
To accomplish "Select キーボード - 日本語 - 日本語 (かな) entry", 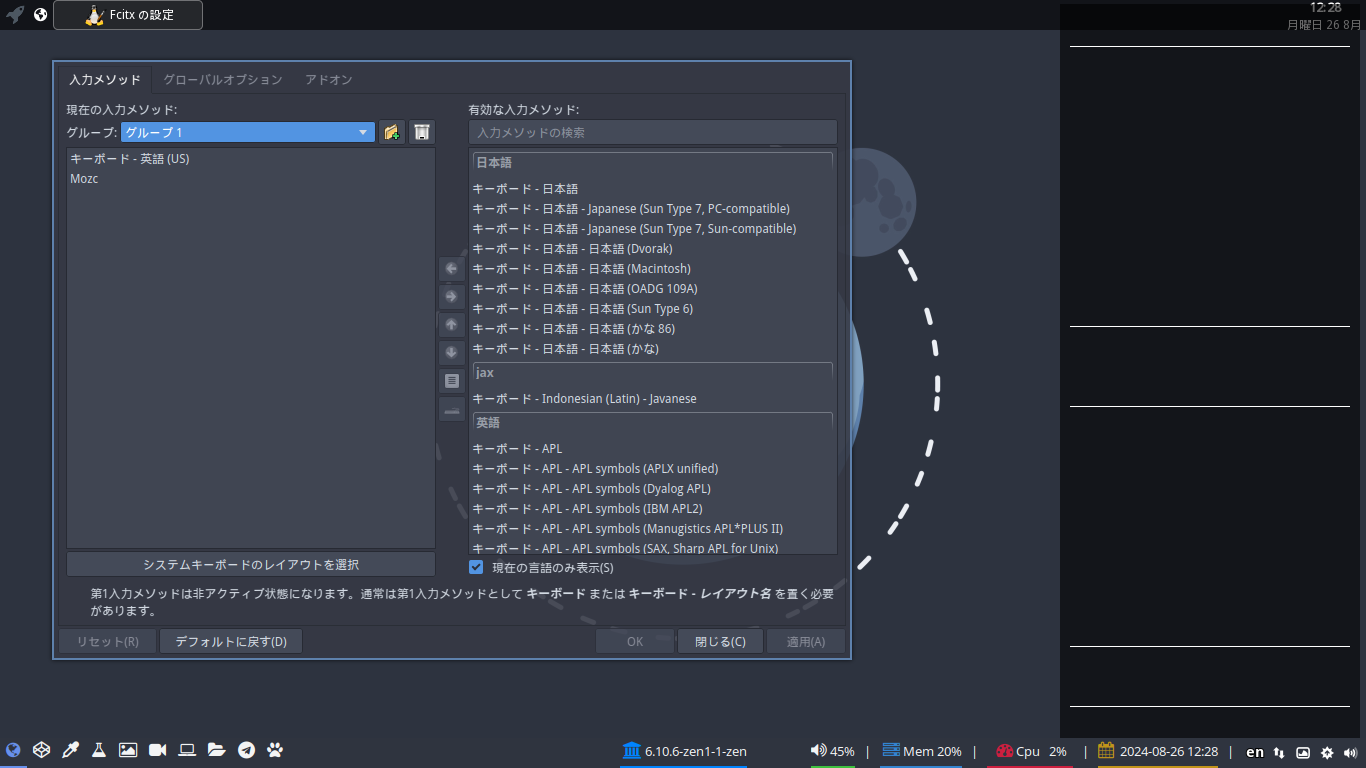I will (652, 348).
